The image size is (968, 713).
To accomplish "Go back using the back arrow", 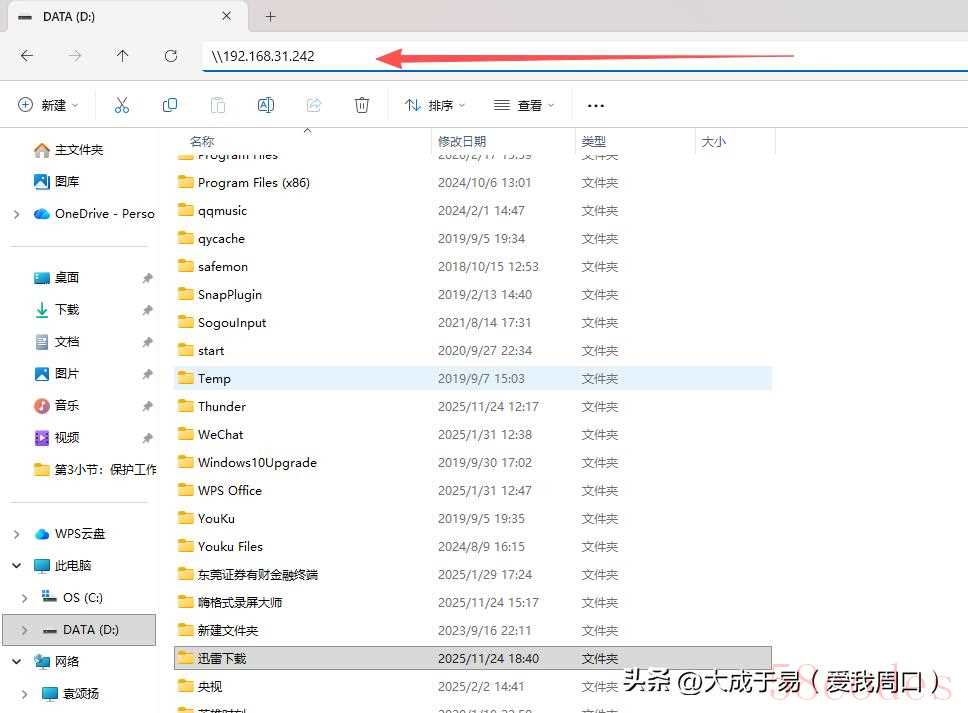I will 27,56.
